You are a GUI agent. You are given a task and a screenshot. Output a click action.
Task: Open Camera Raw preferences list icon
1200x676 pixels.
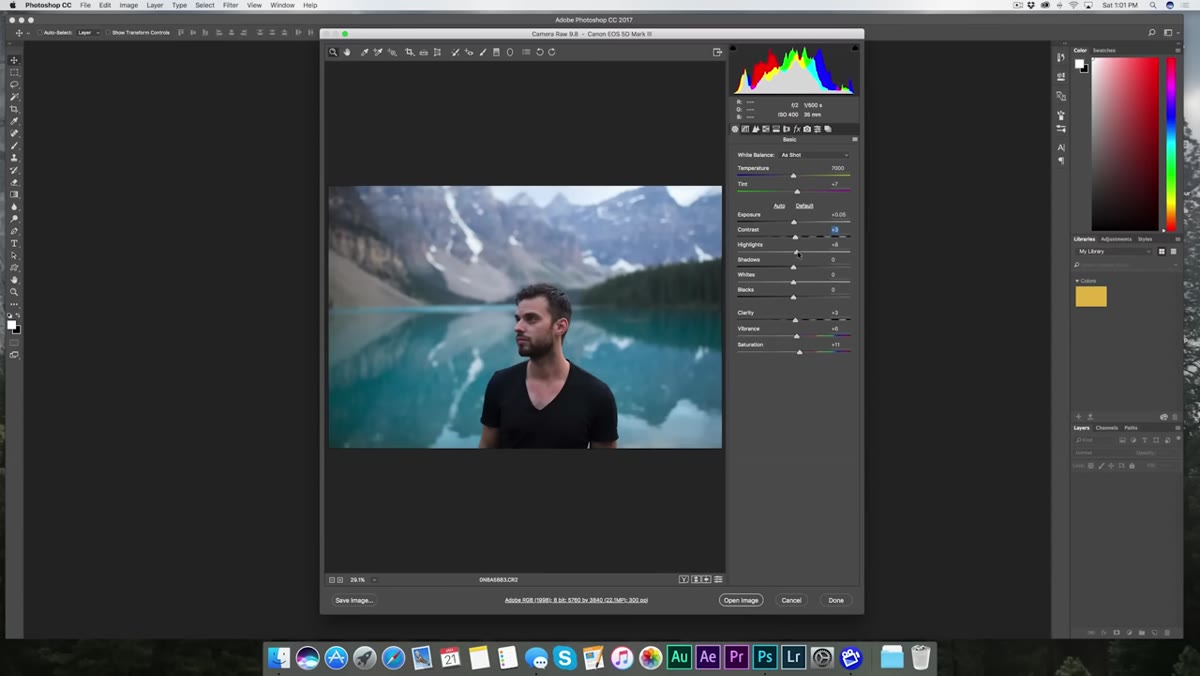click(526, 52)
